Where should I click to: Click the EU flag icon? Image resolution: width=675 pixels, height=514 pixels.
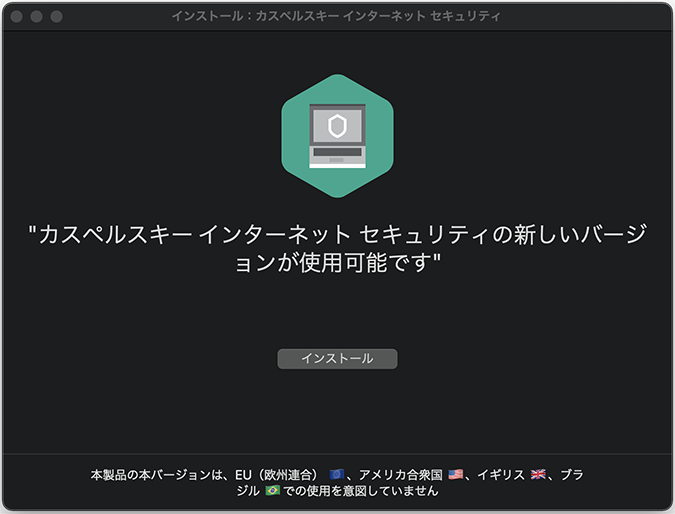[x=337, y=474]
